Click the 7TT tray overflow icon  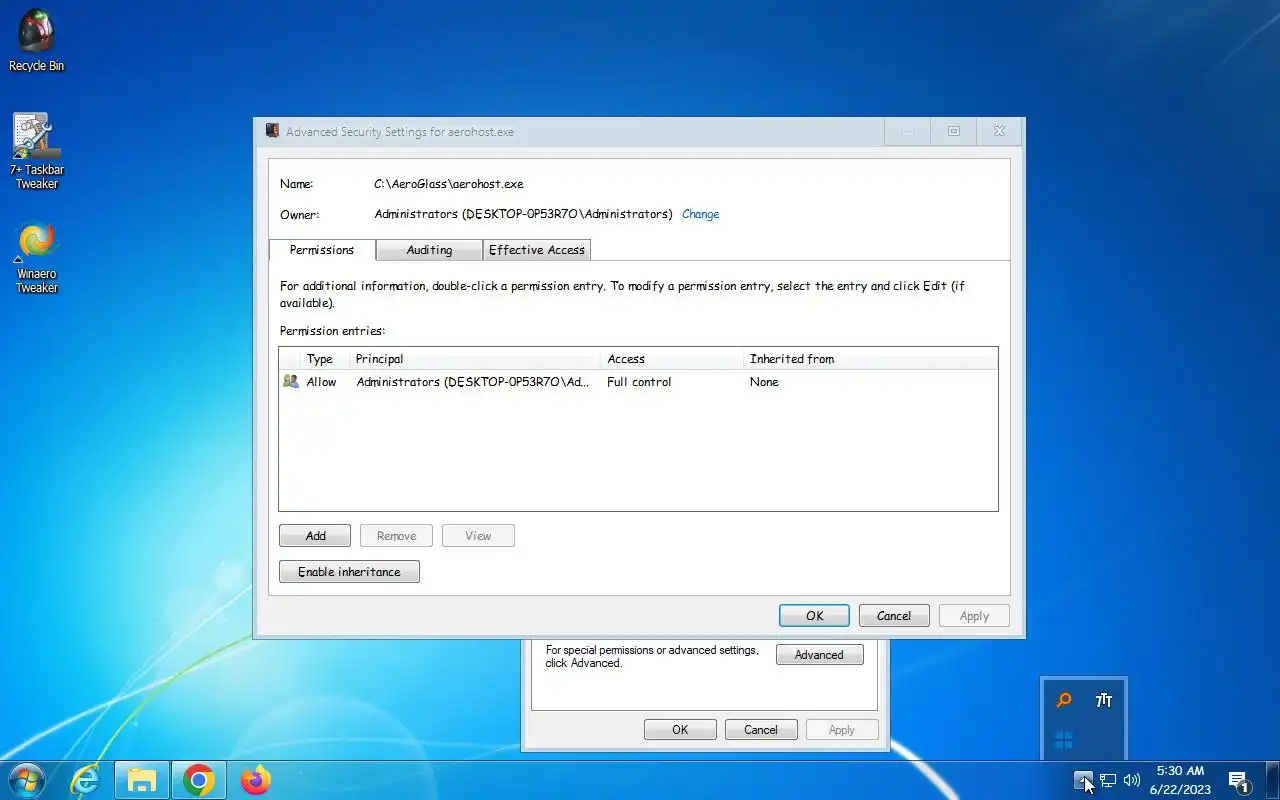1104,700
